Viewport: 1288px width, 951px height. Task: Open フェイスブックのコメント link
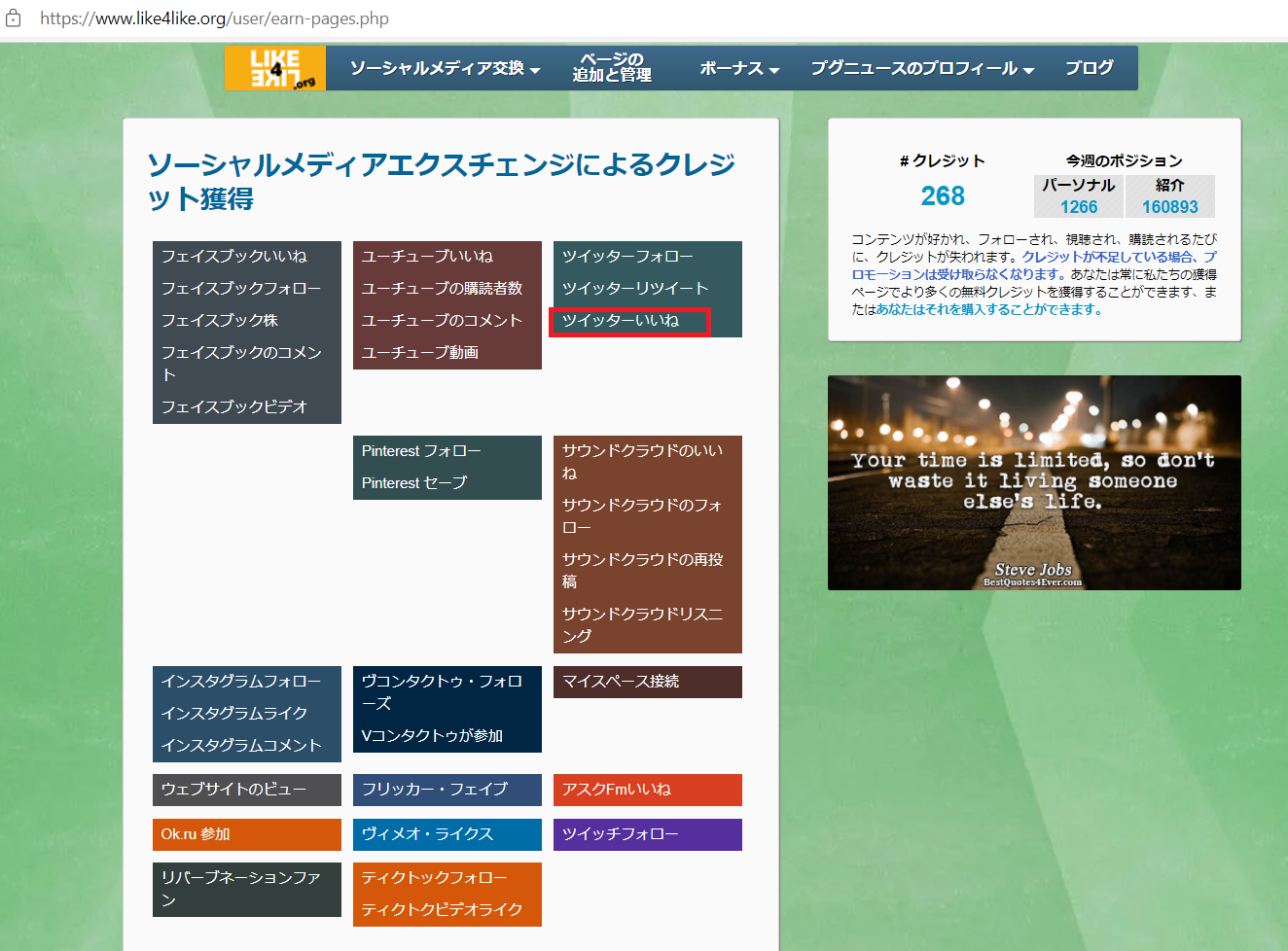pyautogui.click(x=241, y=363)
